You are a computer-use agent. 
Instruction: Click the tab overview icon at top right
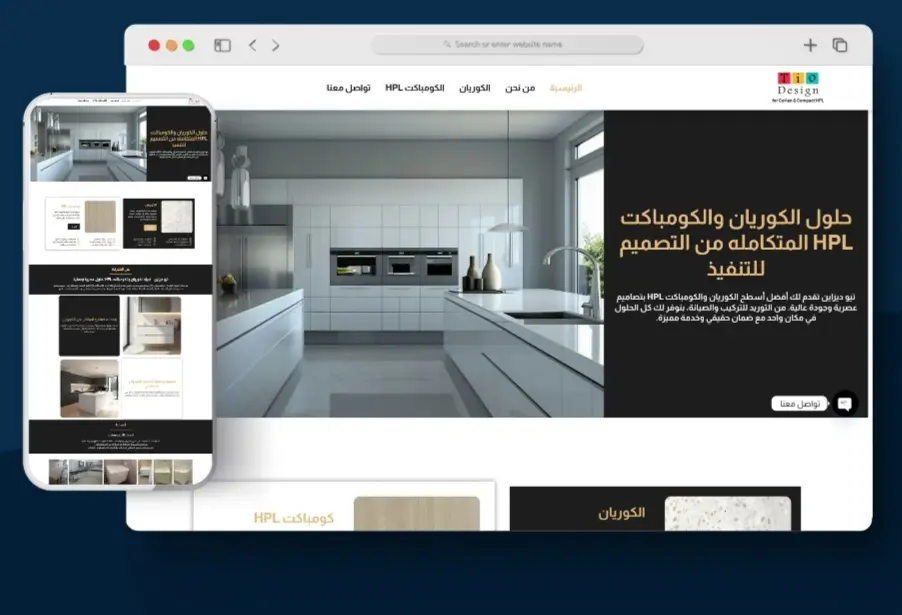click(x=841, y=45)
